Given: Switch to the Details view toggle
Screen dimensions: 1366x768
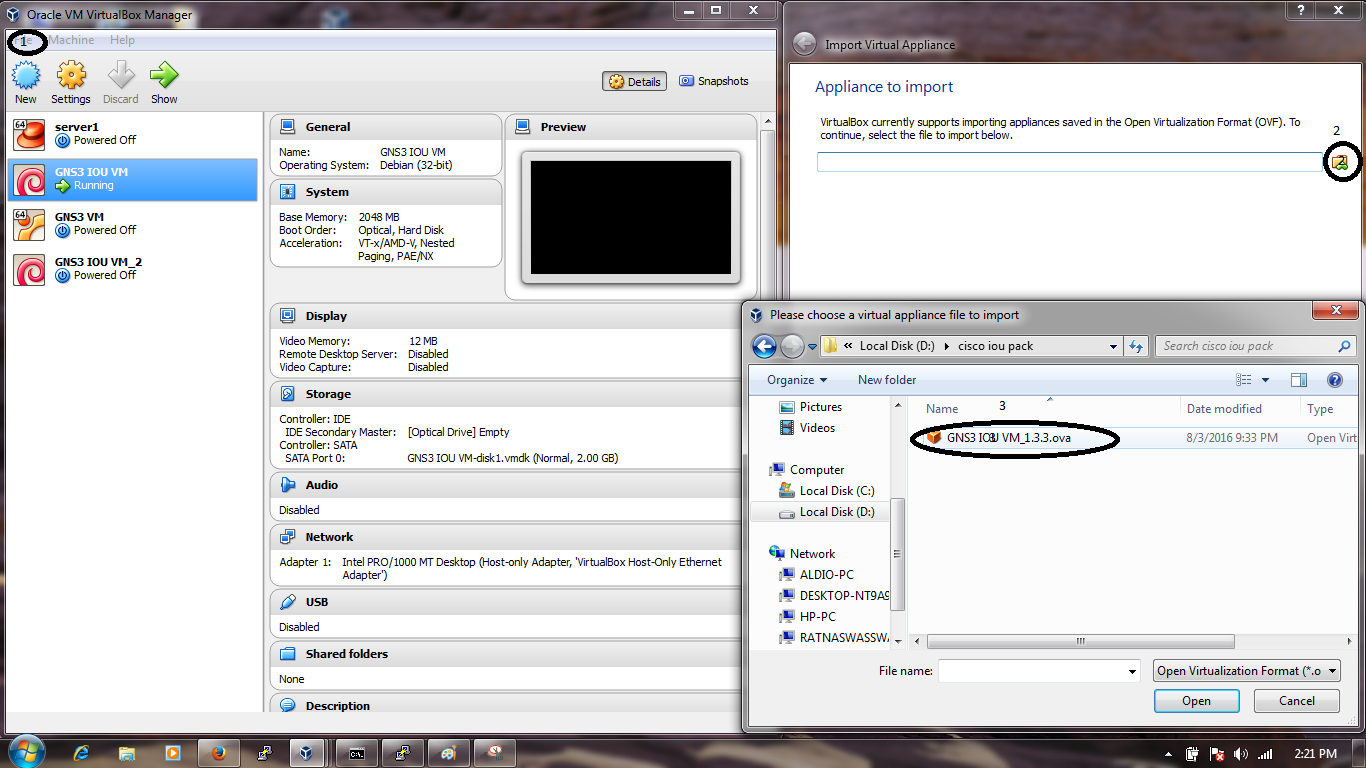Looking at the screenshot, I should (634, 82).
